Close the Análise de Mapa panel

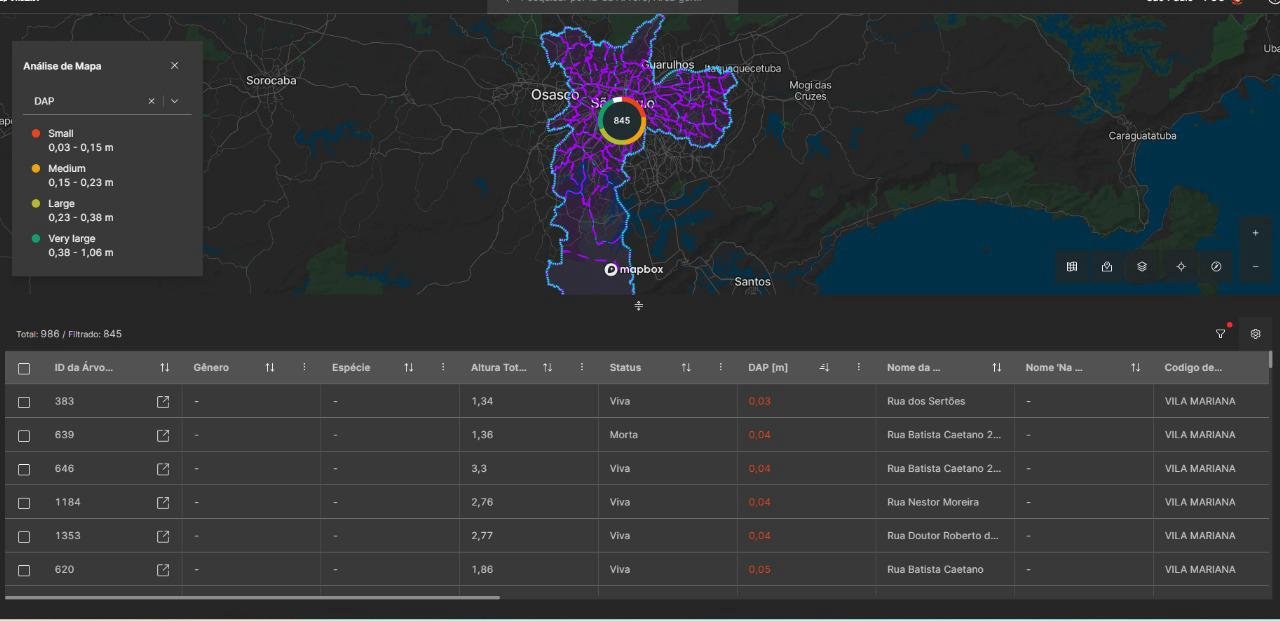point(175,66)
